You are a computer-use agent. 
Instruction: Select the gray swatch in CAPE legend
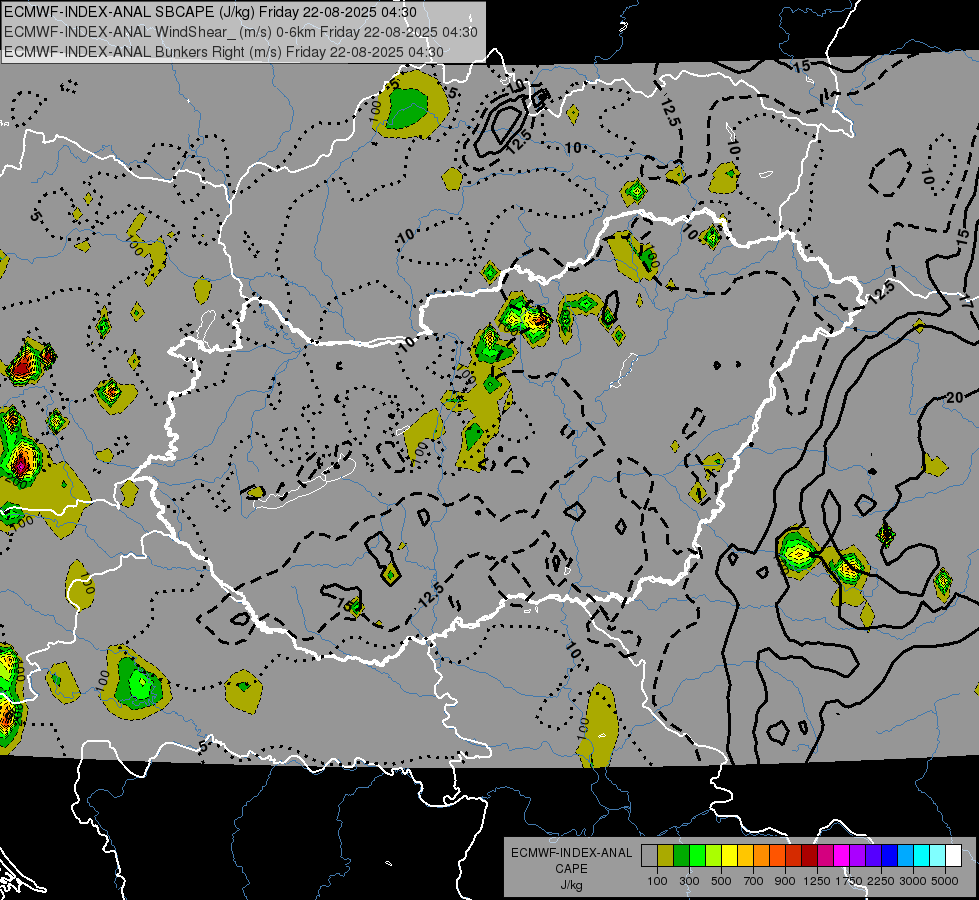[x=649, y=855]
